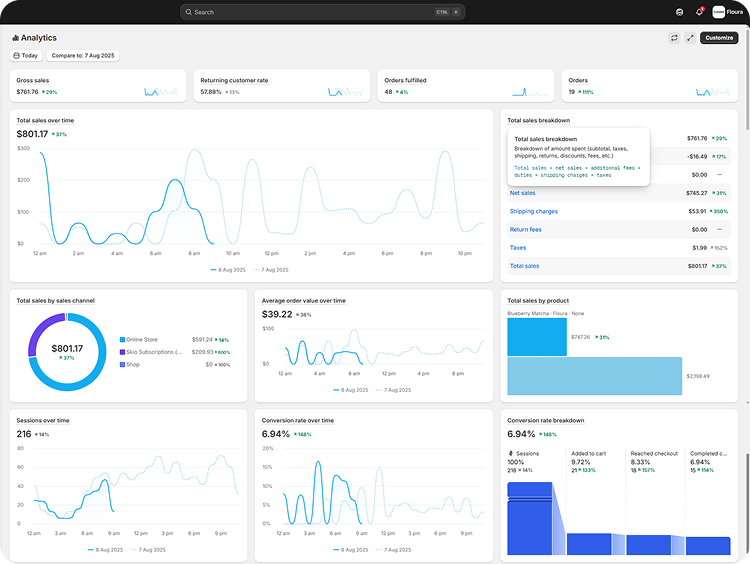Toggle the 8 Aug 2025 legend in the conversion rate chart
This screenshot has height=564, width=750.
click(x=351, y=550)
